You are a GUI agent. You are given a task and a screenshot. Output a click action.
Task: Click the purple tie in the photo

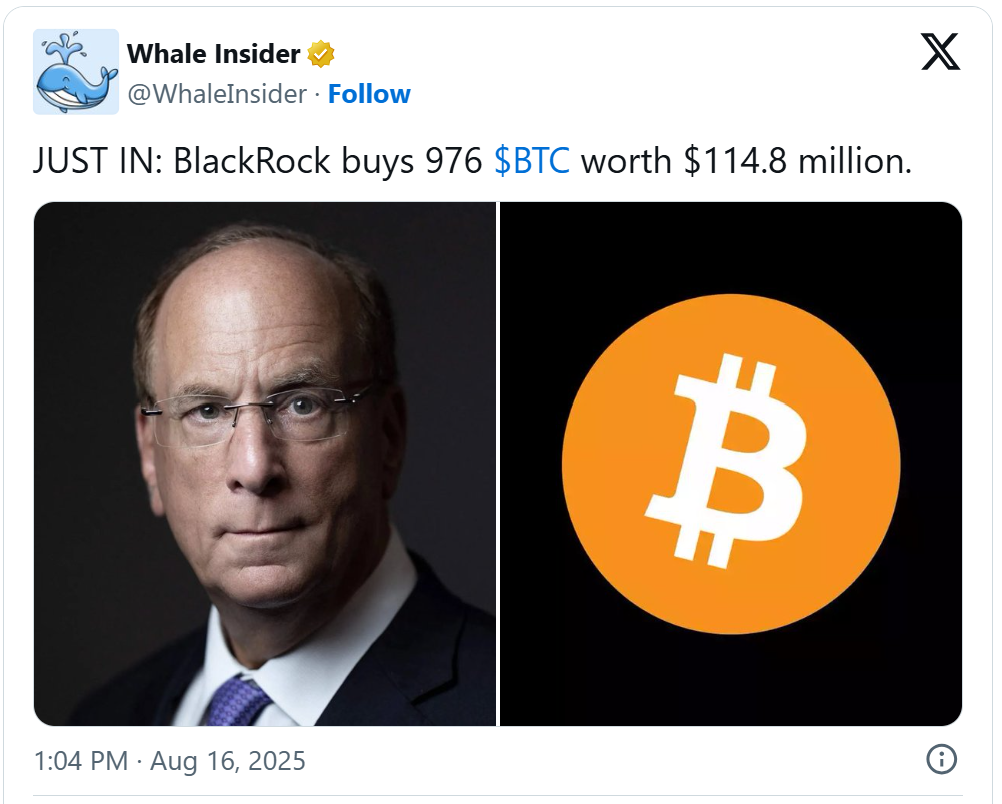236,701
